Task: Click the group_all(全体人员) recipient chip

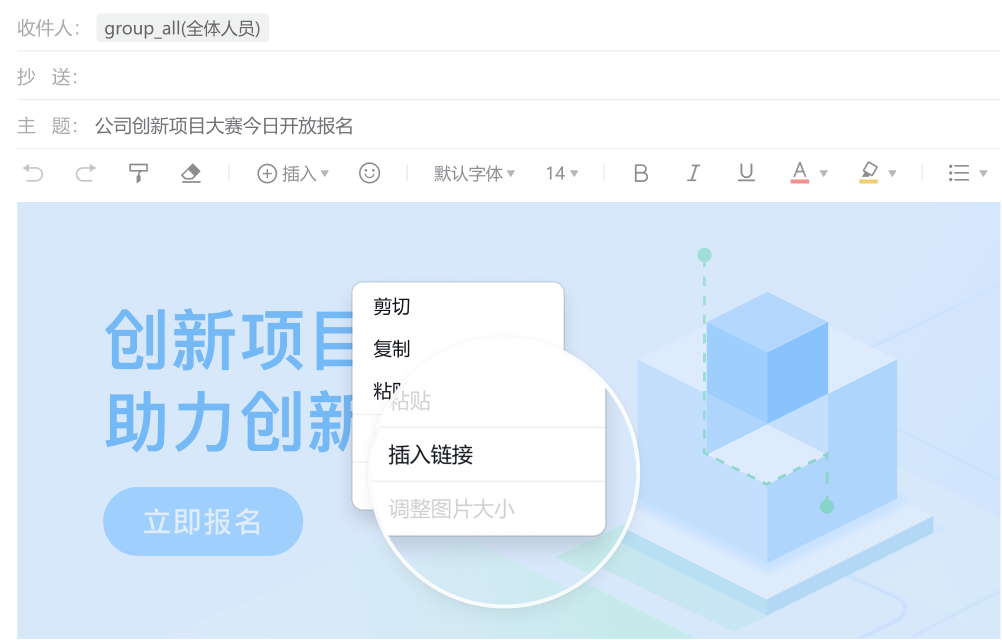Action: (x=182, y=28)
